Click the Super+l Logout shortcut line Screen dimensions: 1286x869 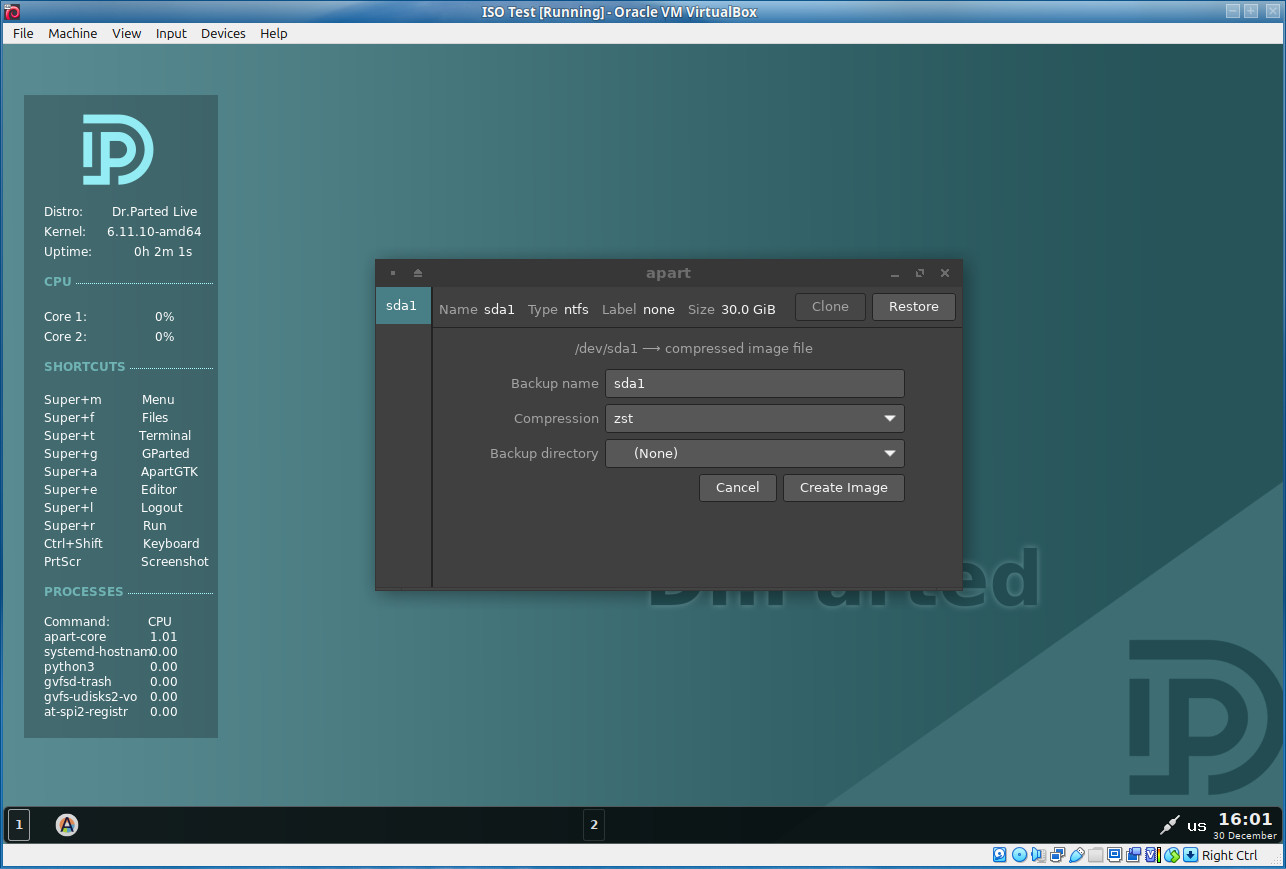click(x=113, y=508)
